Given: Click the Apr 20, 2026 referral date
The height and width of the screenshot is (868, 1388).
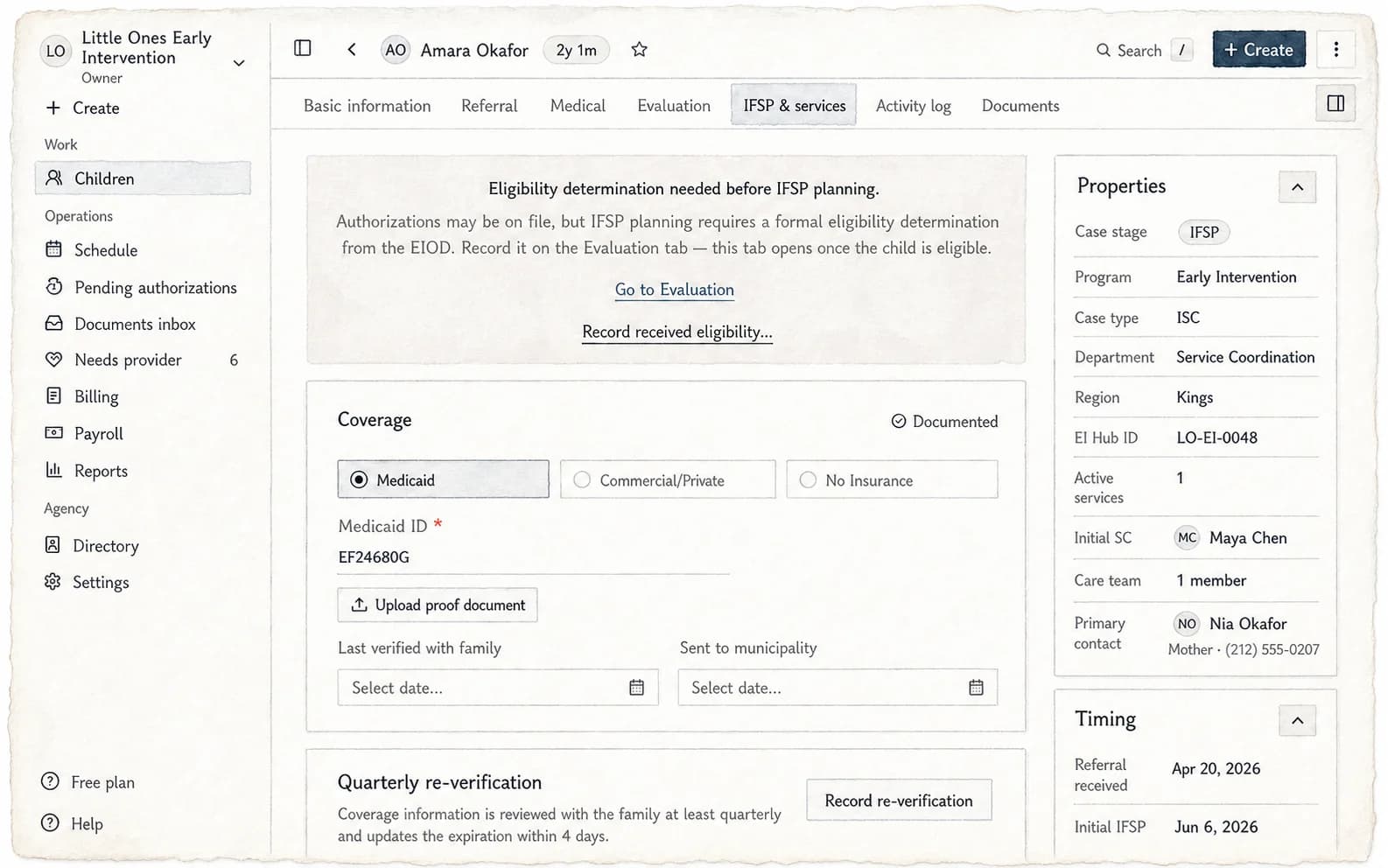Looking at the screenshot, I should [x=1216, y=768].
